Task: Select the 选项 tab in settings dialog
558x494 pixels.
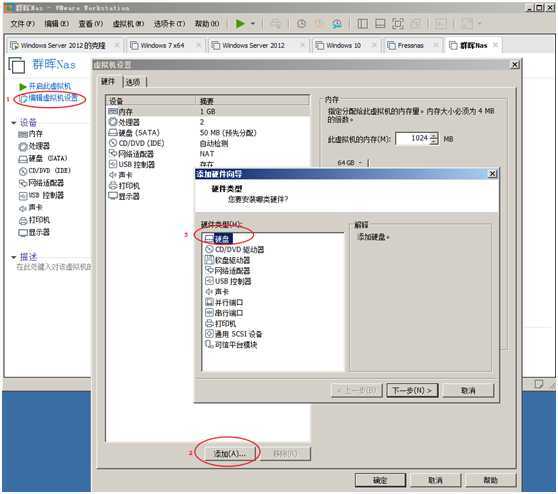Action: point(133,82)
